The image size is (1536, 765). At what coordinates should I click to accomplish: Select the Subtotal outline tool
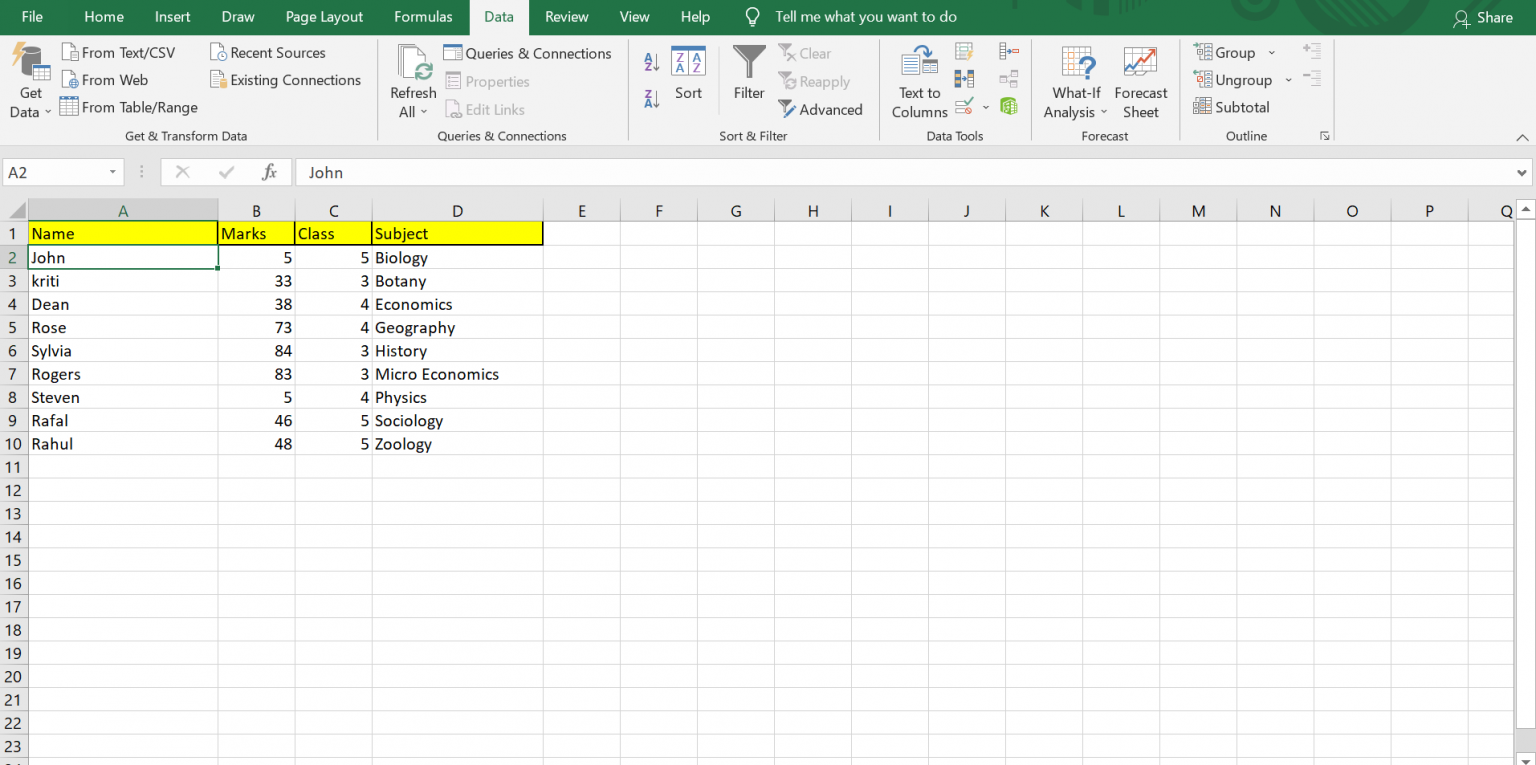(1231, 107)
